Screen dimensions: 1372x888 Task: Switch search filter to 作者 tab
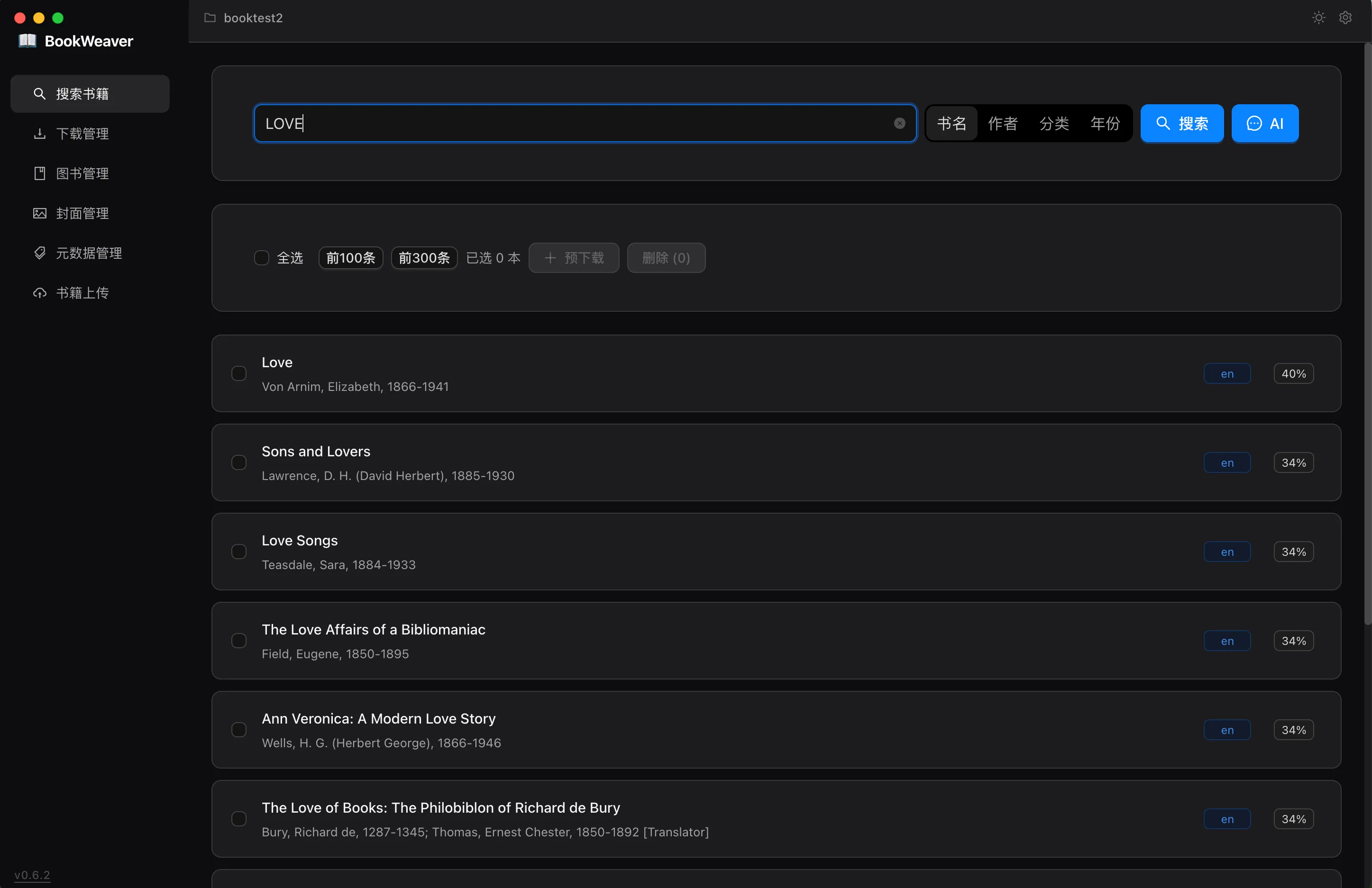(x=1003, y=123)
